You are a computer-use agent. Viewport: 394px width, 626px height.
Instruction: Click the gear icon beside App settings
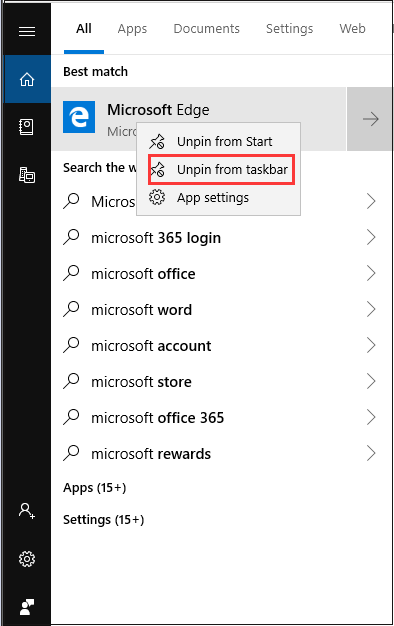(157, 197)
